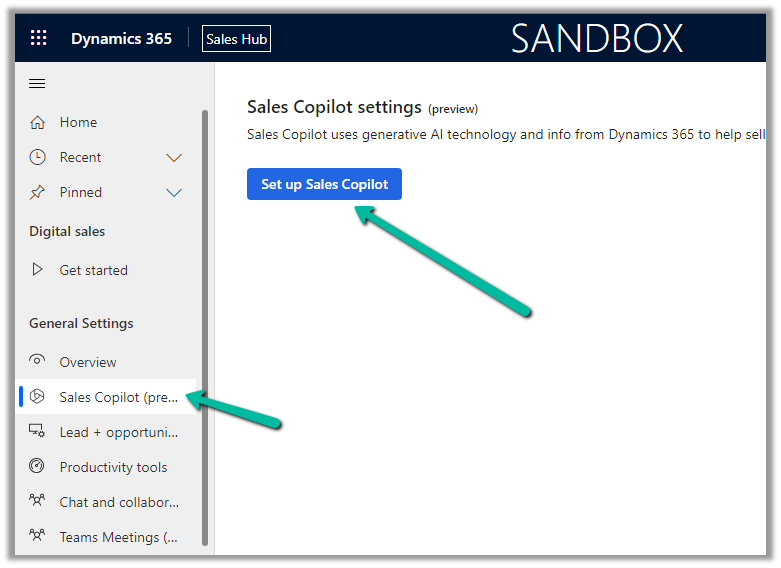Open the app launcher waffle icon

coord(38,39)
